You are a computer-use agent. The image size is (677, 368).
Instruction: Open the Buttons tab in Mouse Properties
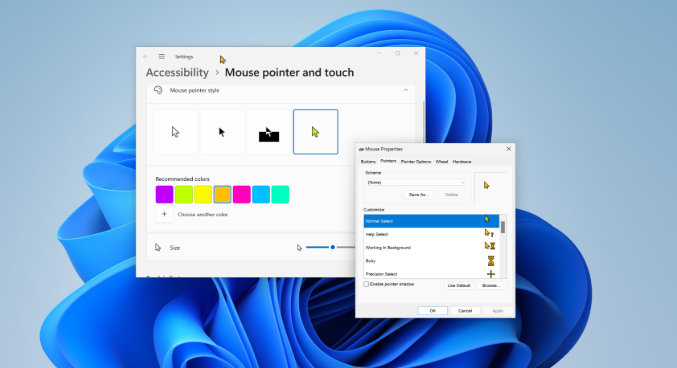[x=368, y=162]
